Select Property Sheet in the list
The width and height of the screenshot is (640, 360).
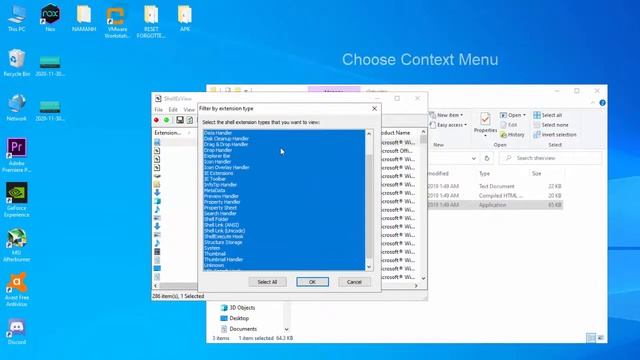tap(284, 208)
